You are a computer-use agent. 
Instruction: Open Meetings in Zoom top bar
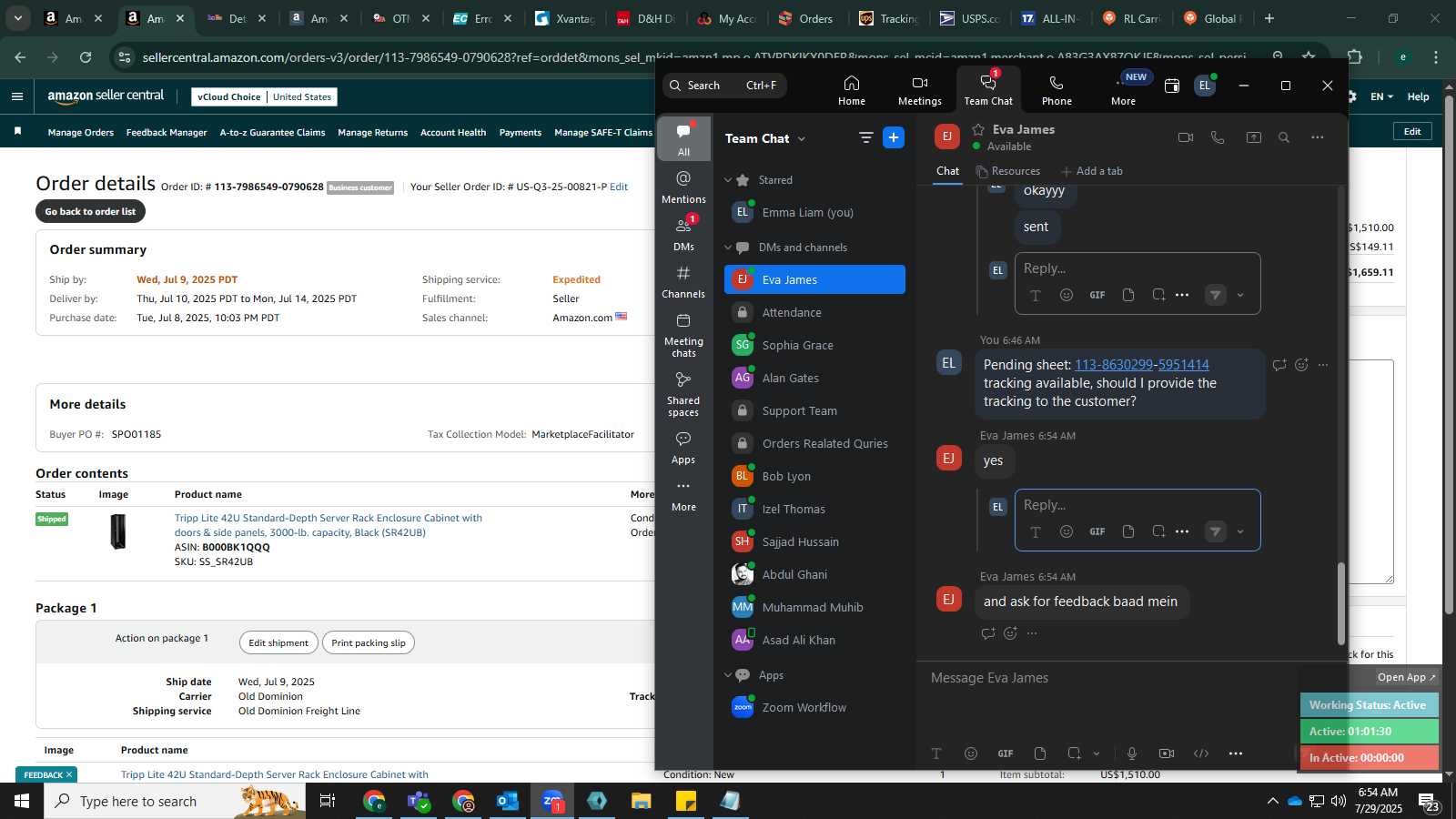tap(920, 90)
